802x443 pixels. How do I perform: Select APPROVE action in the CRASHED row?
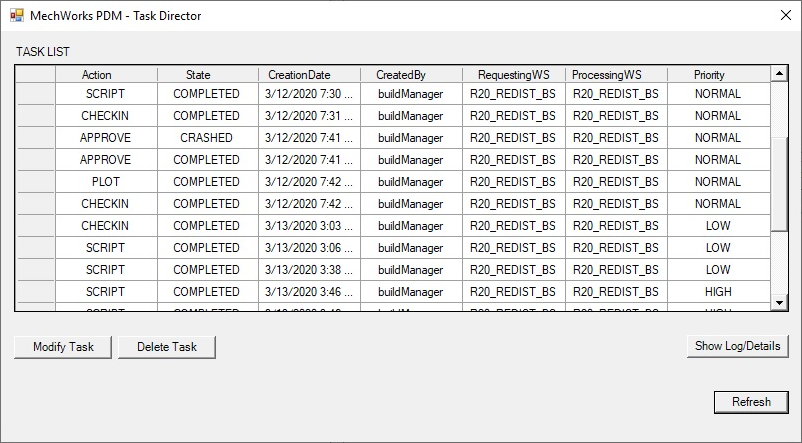pyautogui.click(x=106, y=138)
